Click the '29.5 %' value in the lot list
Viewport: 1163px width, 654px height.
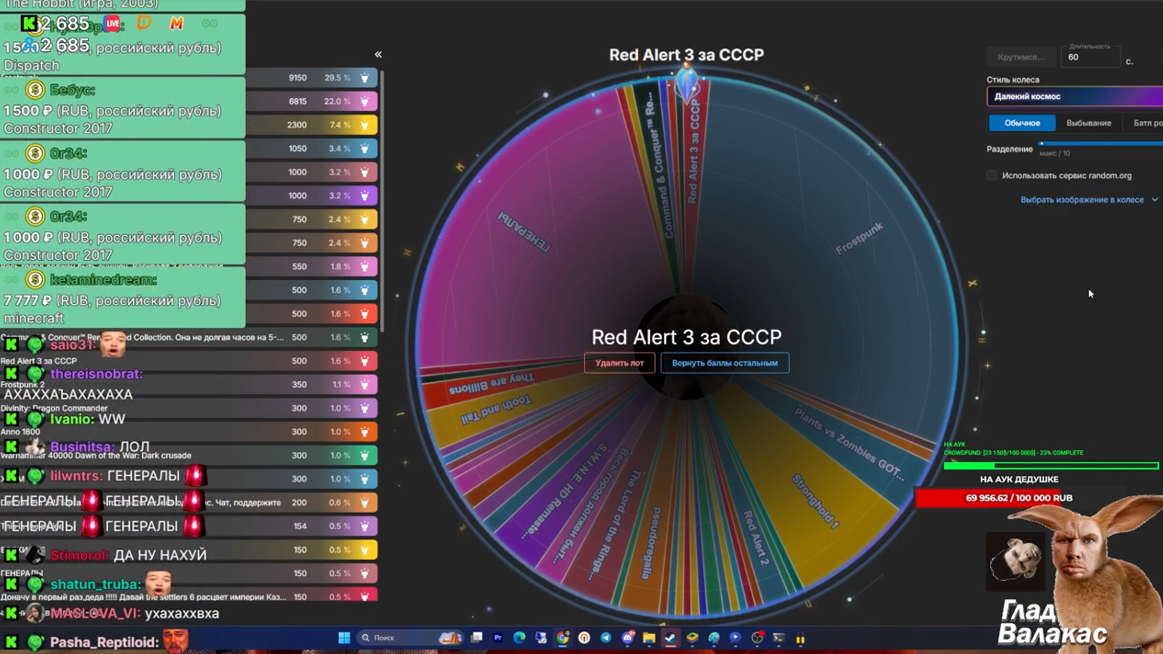tap(336, 78)
